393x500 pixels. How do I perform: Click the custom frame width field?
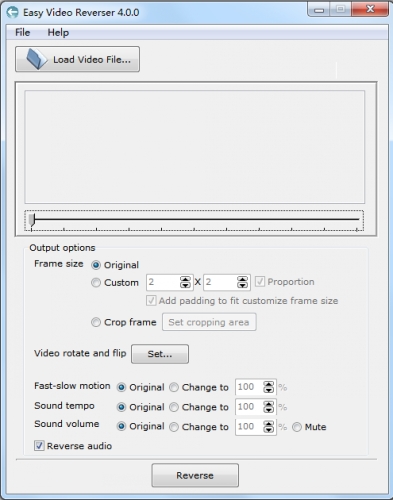(163, 282)
